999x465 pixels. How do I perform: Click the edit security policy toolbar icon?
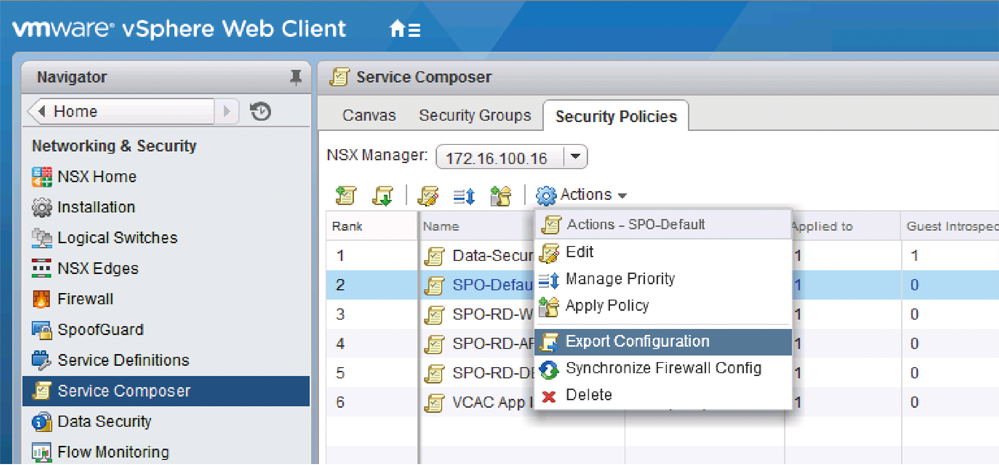428,196
